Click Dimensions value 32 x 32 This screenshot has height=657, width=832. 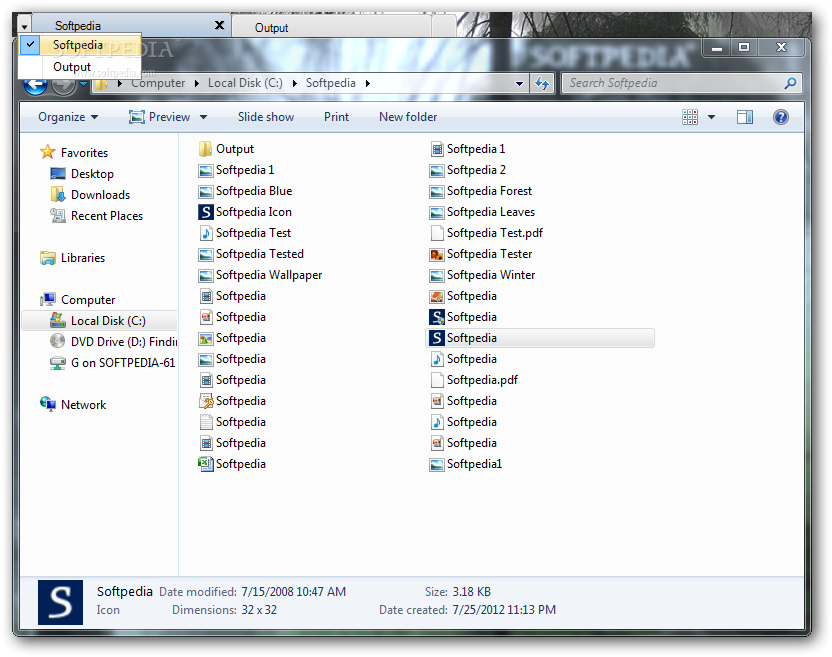(259, 610)
